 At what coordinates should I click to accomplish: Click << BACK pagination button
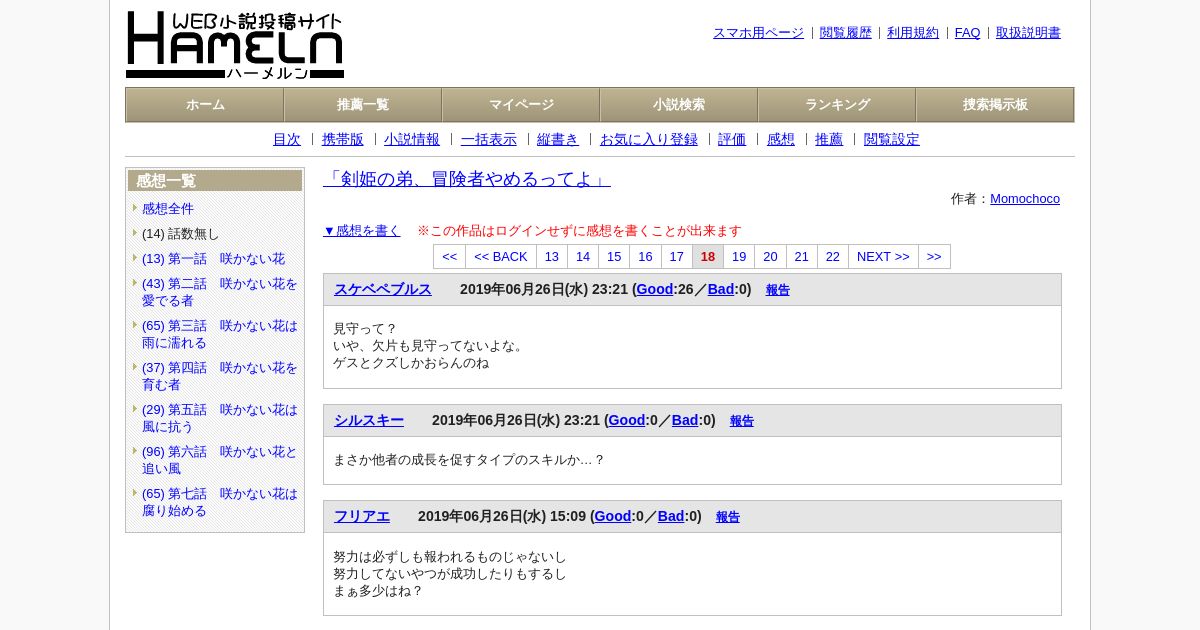(x=501, y=256)
